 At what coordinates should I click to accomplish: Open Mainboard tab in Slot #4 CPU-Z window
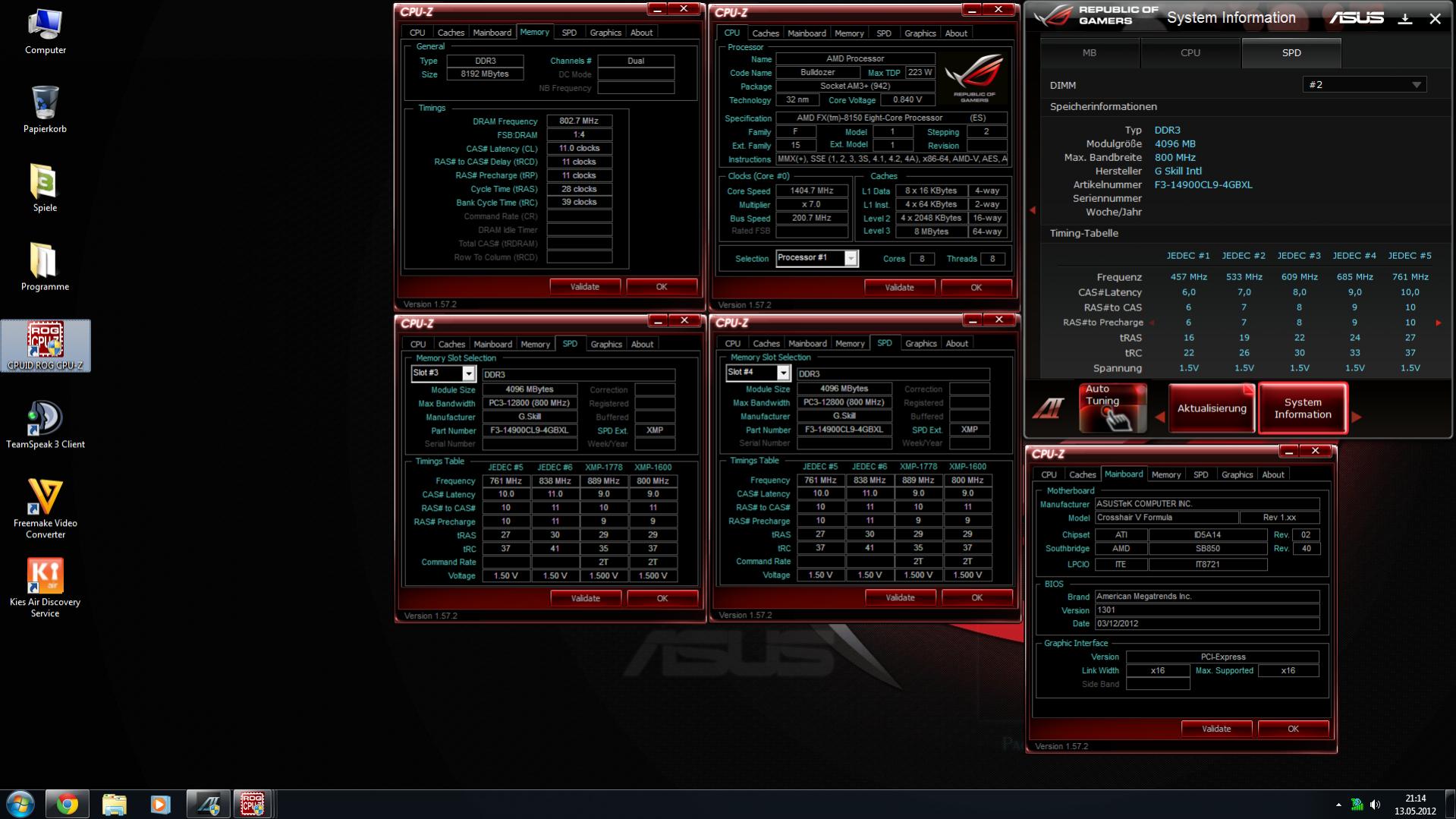(x=807, y=344)
